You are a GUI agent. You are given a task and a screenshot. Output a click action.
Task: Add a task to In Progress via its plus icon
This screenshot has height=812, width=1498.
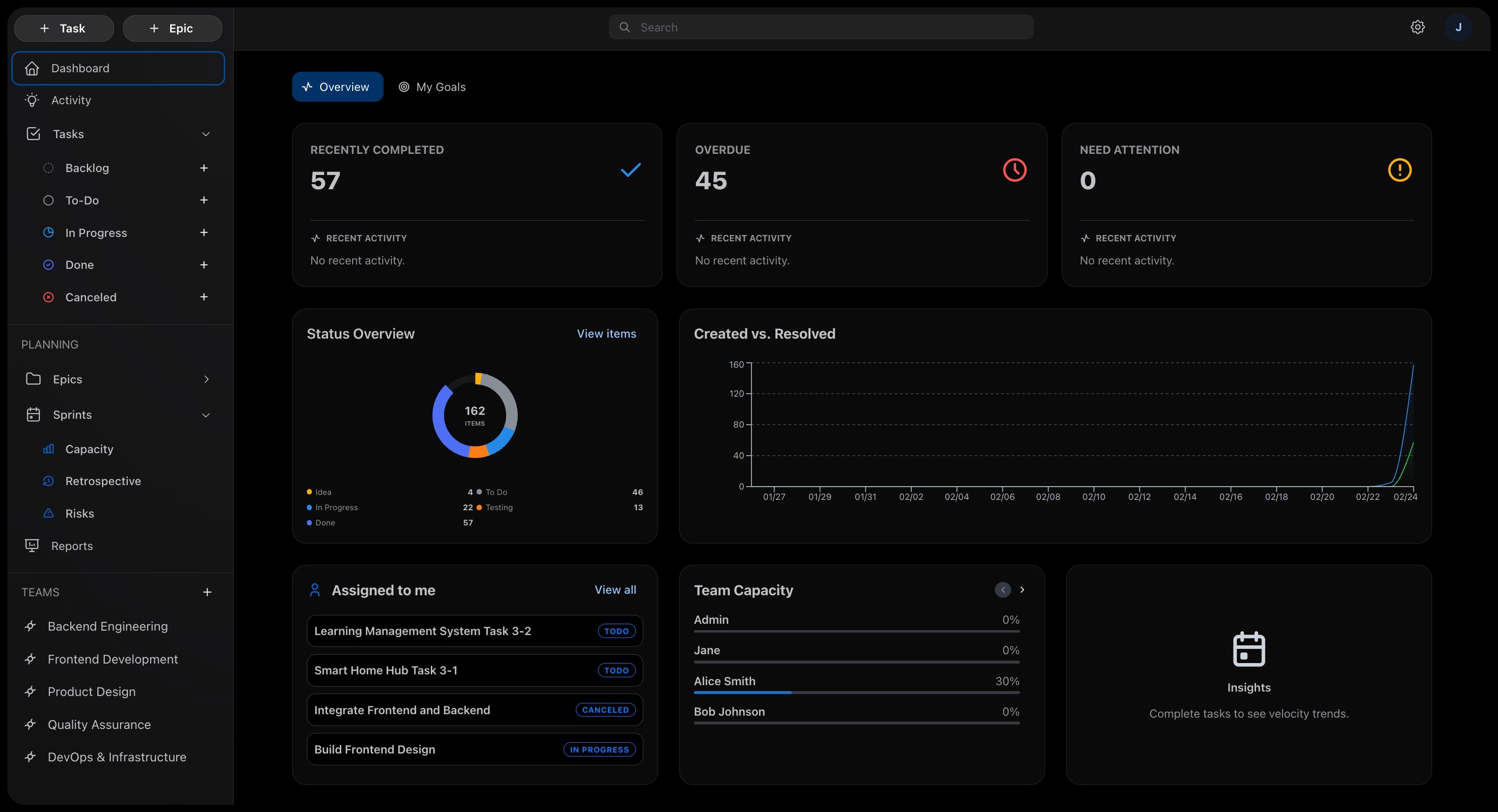(x=204, y=232)
